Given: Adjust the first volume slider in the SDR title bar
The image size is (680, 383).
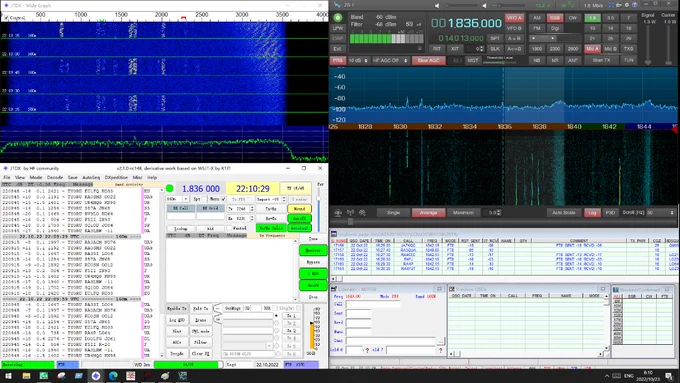Looking at the screenshot, I should click(461, 5).
